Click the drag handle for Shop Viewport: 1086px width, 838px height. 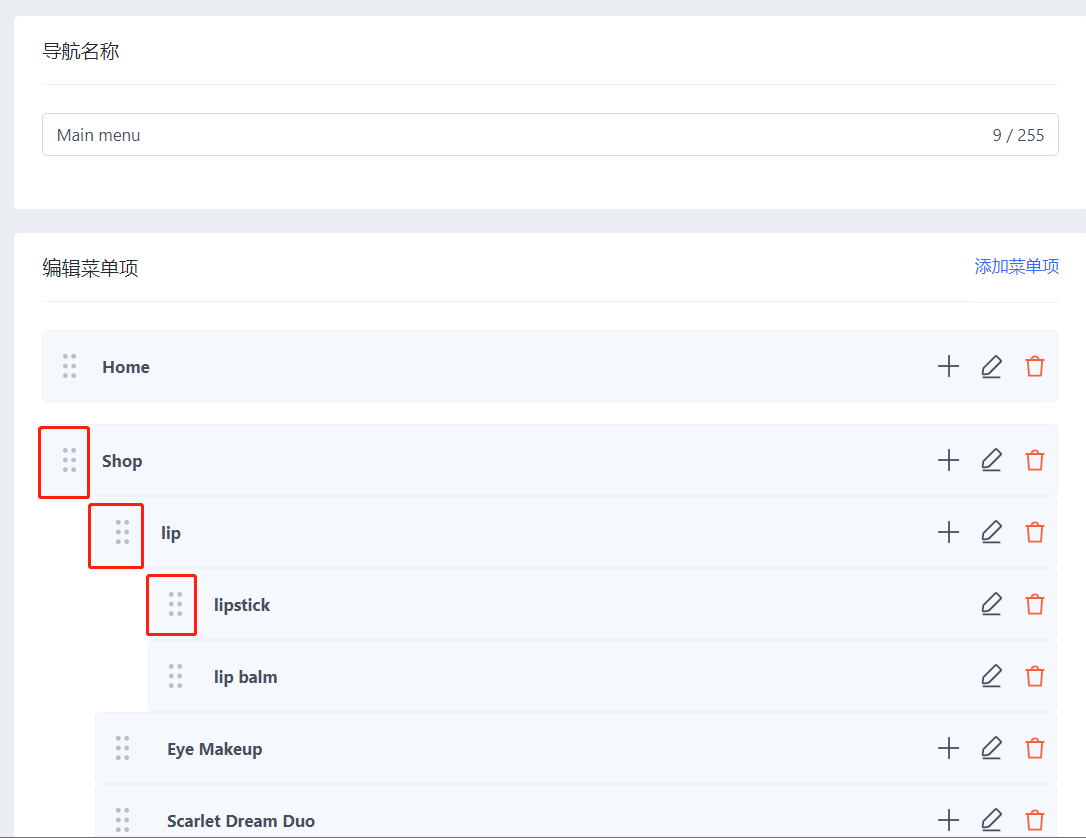pos(69,461)
